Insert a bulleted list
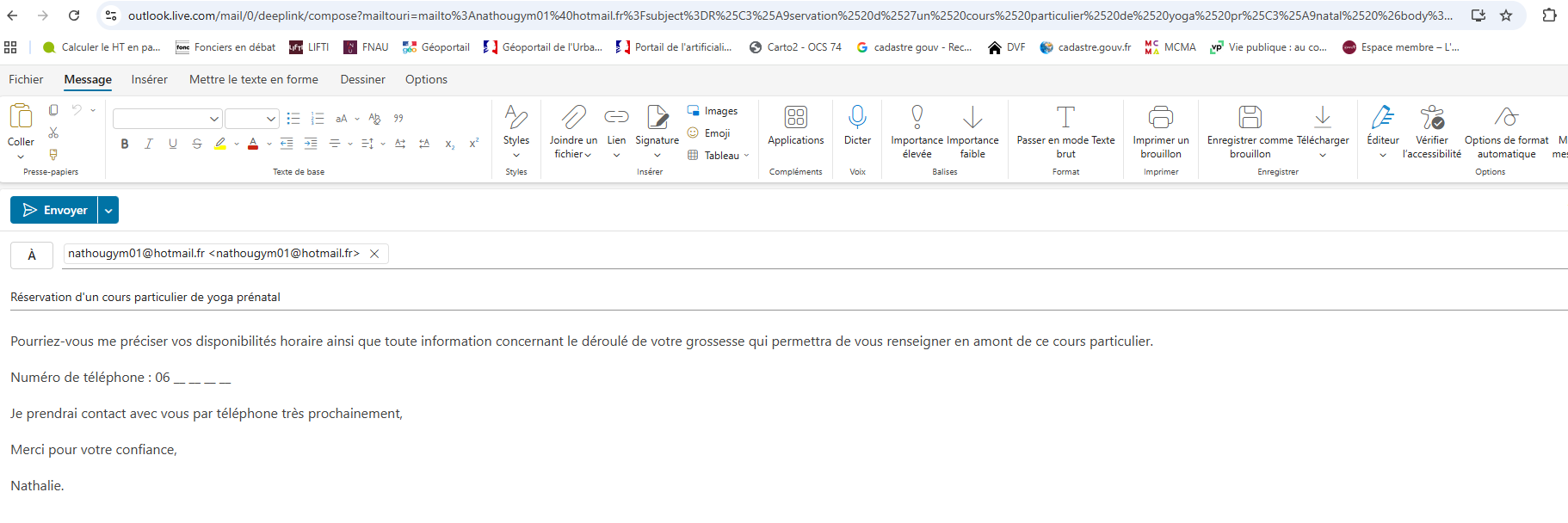Image resolution: width=1568 pixels, height=523 pixels. tap(293, 119)
